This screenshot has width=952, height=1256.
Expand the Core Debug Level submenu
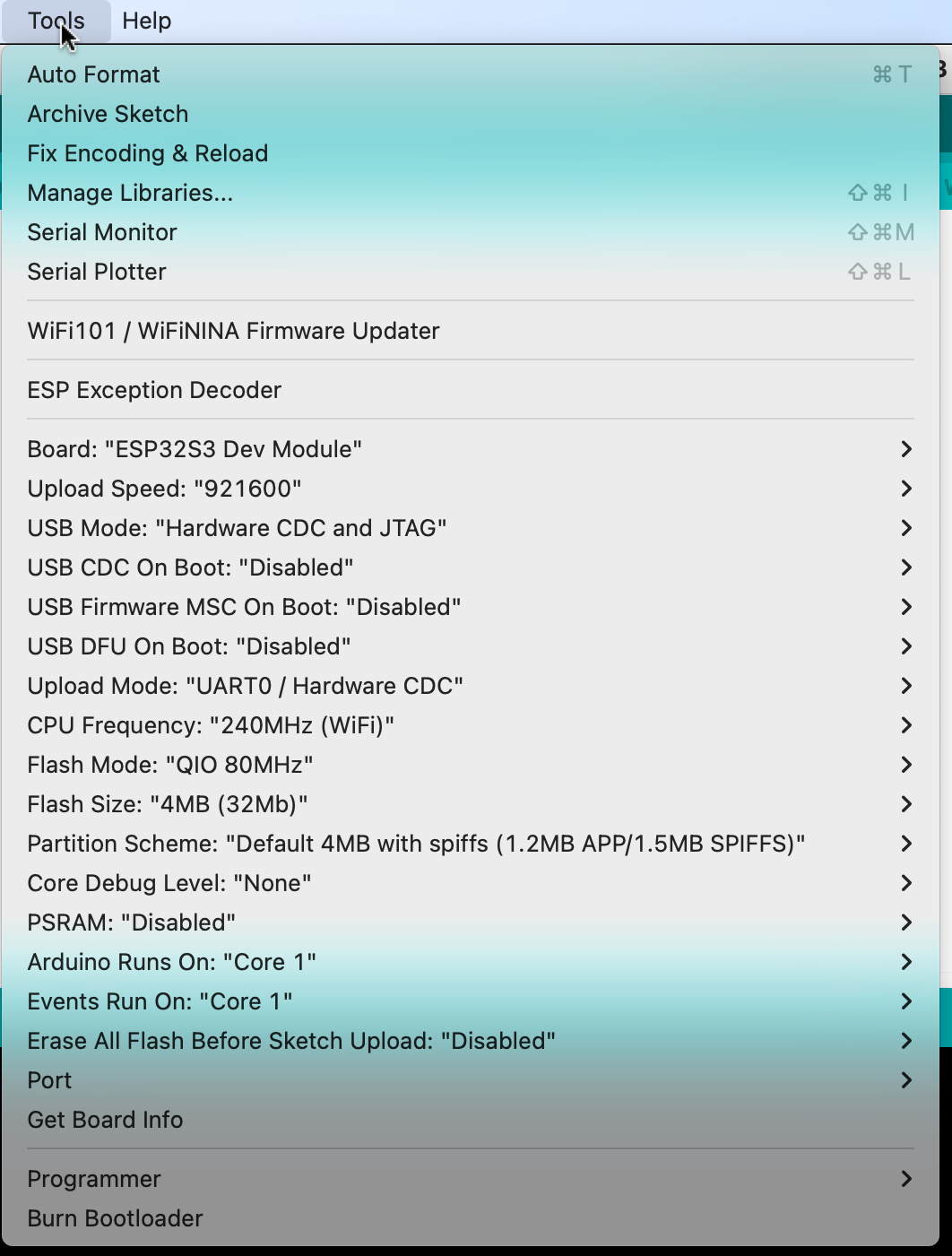click(170, 883)
